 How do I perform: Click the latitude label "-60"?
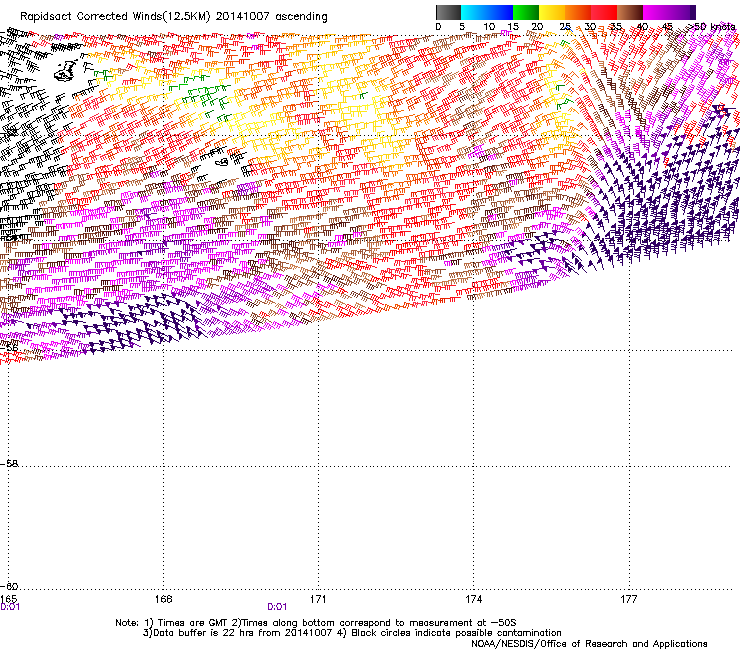point(9,586)
